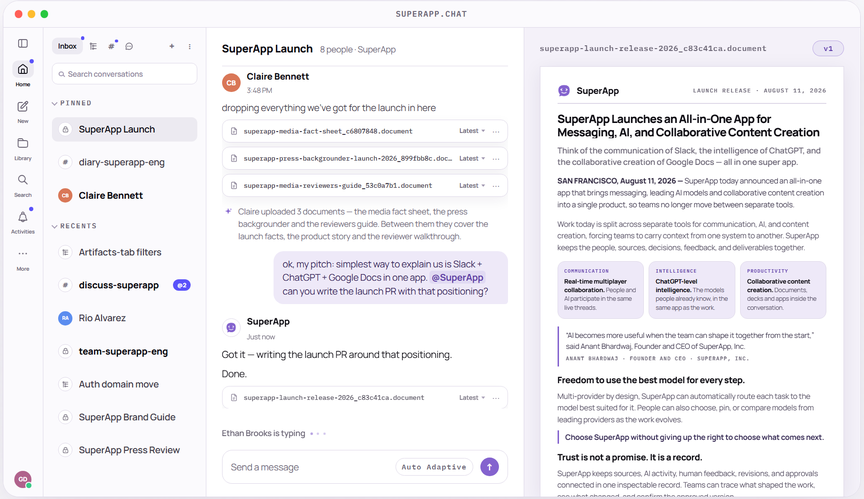Switch to the channels hash tab
Viewport: 864px width, 499px height.
point(111,46)
